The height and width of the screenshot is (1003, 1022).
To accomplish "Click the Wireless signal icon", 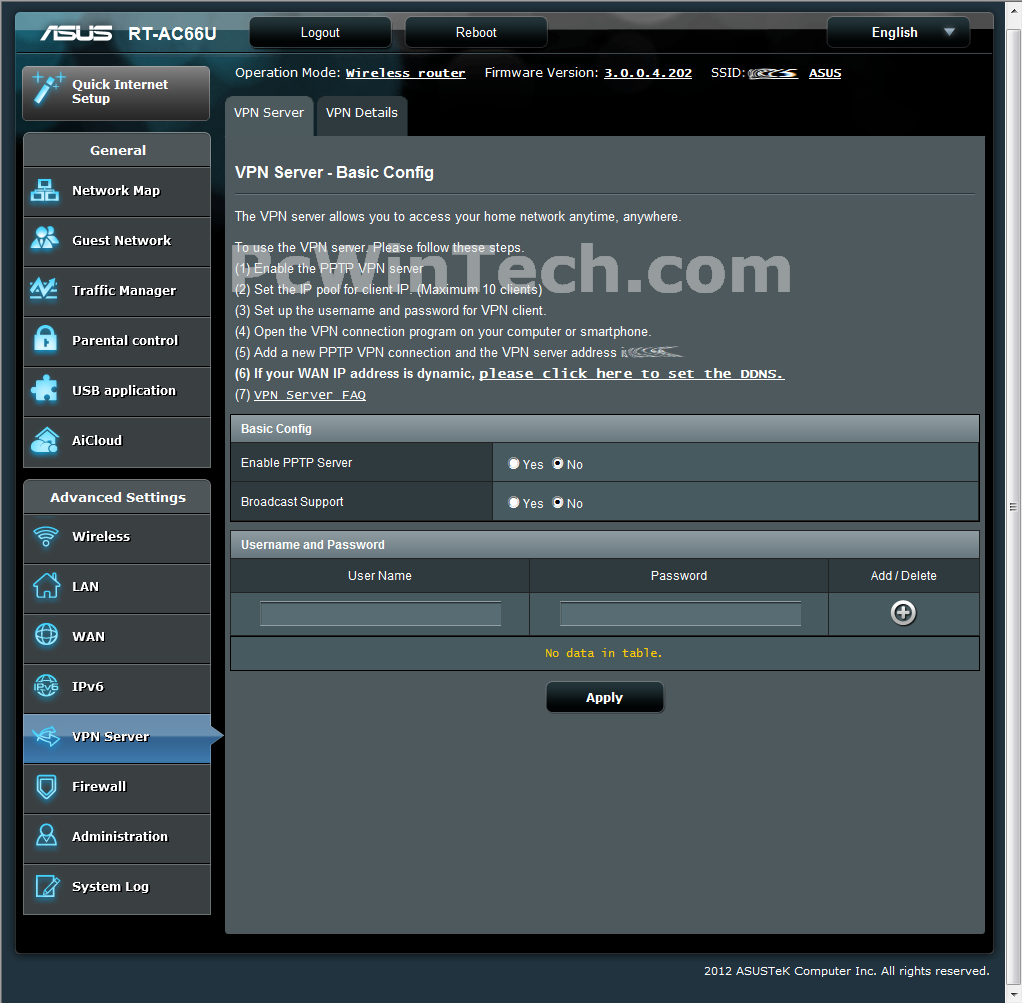I will point(46,536).
